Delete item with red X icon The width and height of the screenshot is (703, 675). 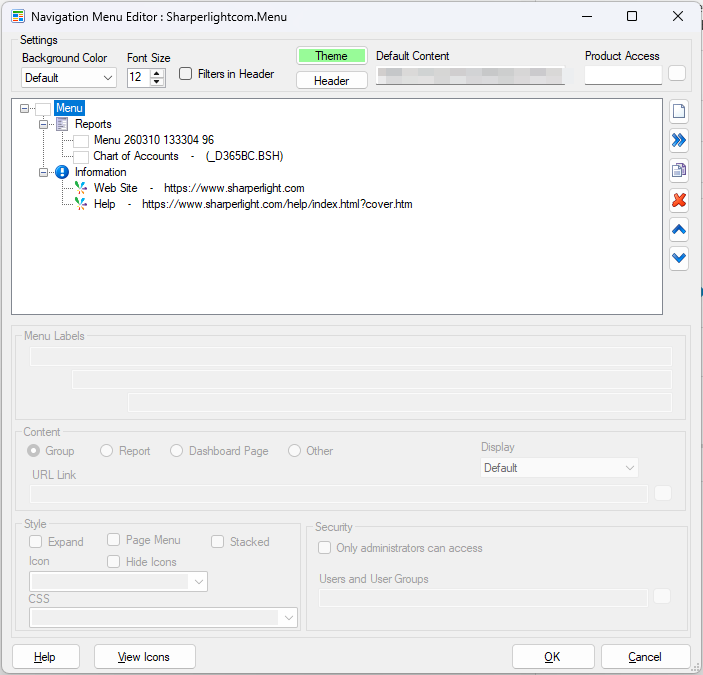click(x=679, y=200)
